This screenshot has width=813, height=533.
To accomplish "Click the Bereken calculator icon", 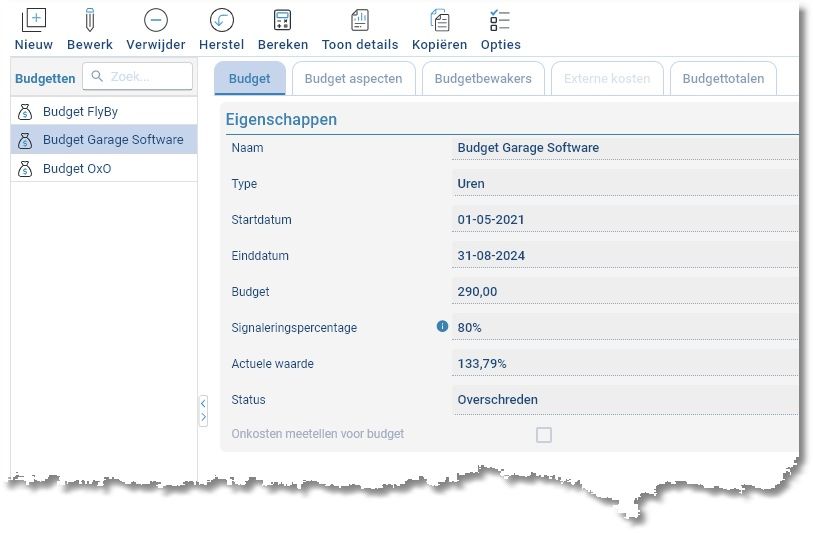I will point(282,20).
